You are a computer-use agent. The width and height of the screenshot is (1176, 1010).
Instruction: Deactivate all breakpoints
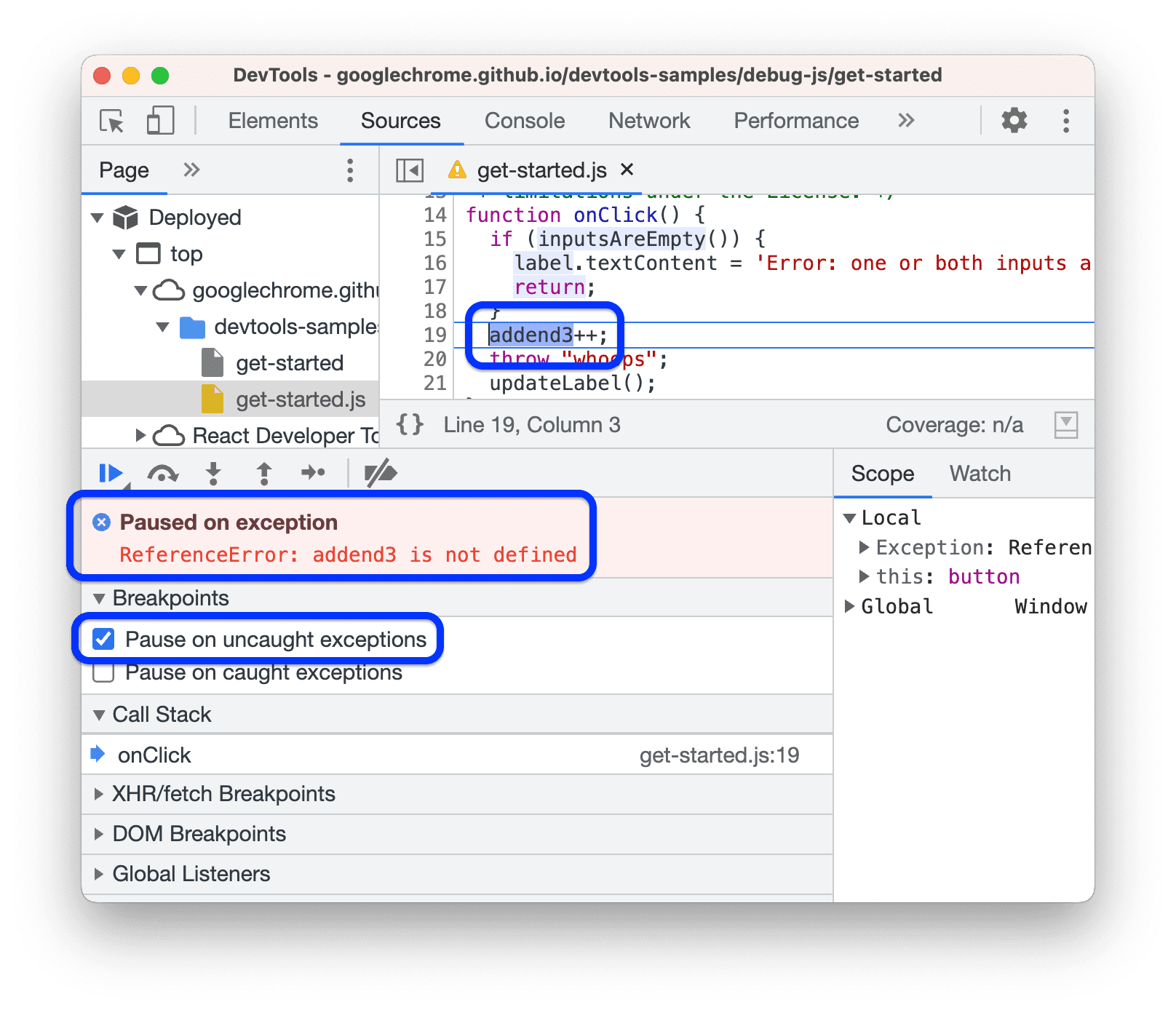[380, 474]
